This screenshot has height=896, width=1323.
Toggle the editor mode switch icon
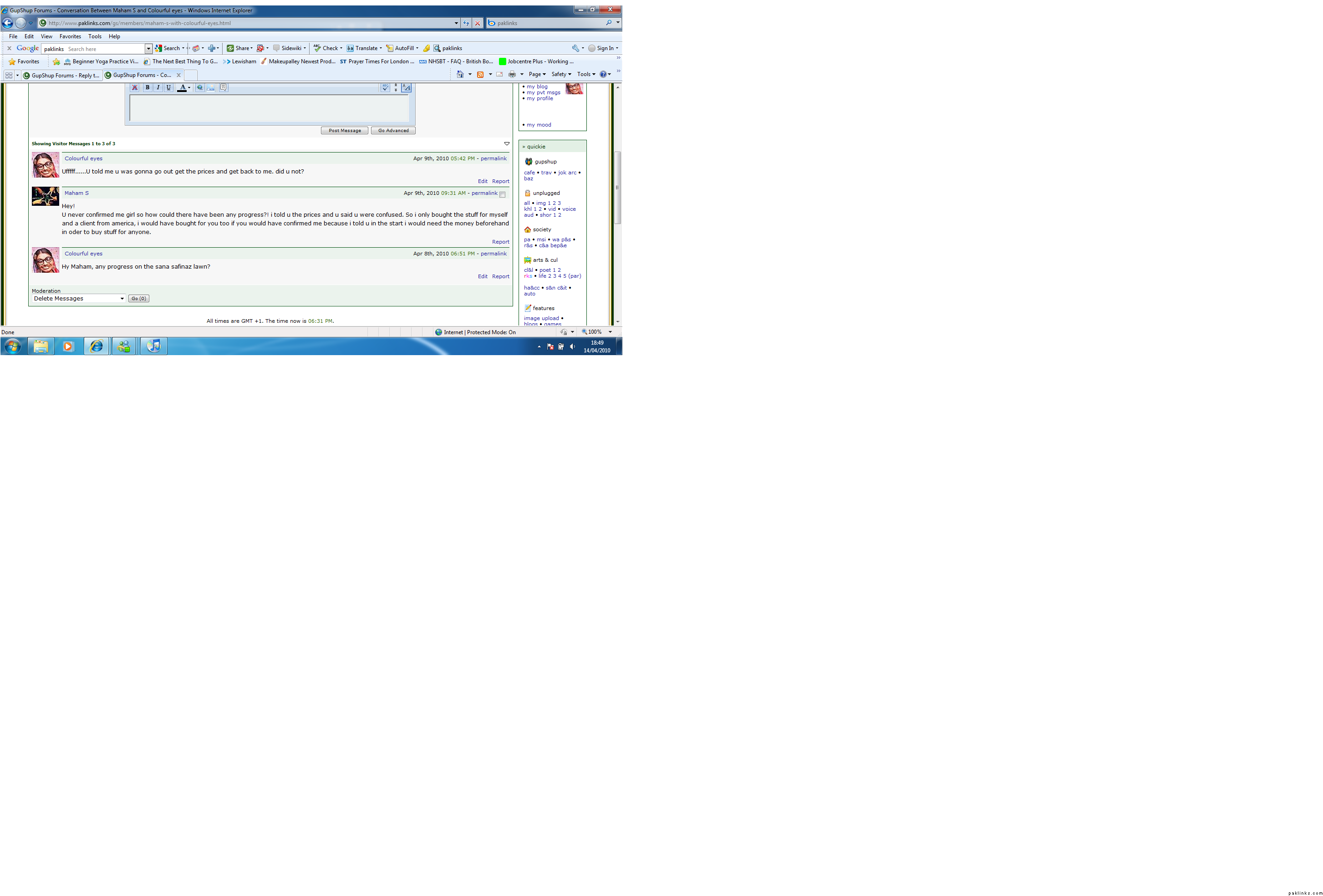[406, 88]
